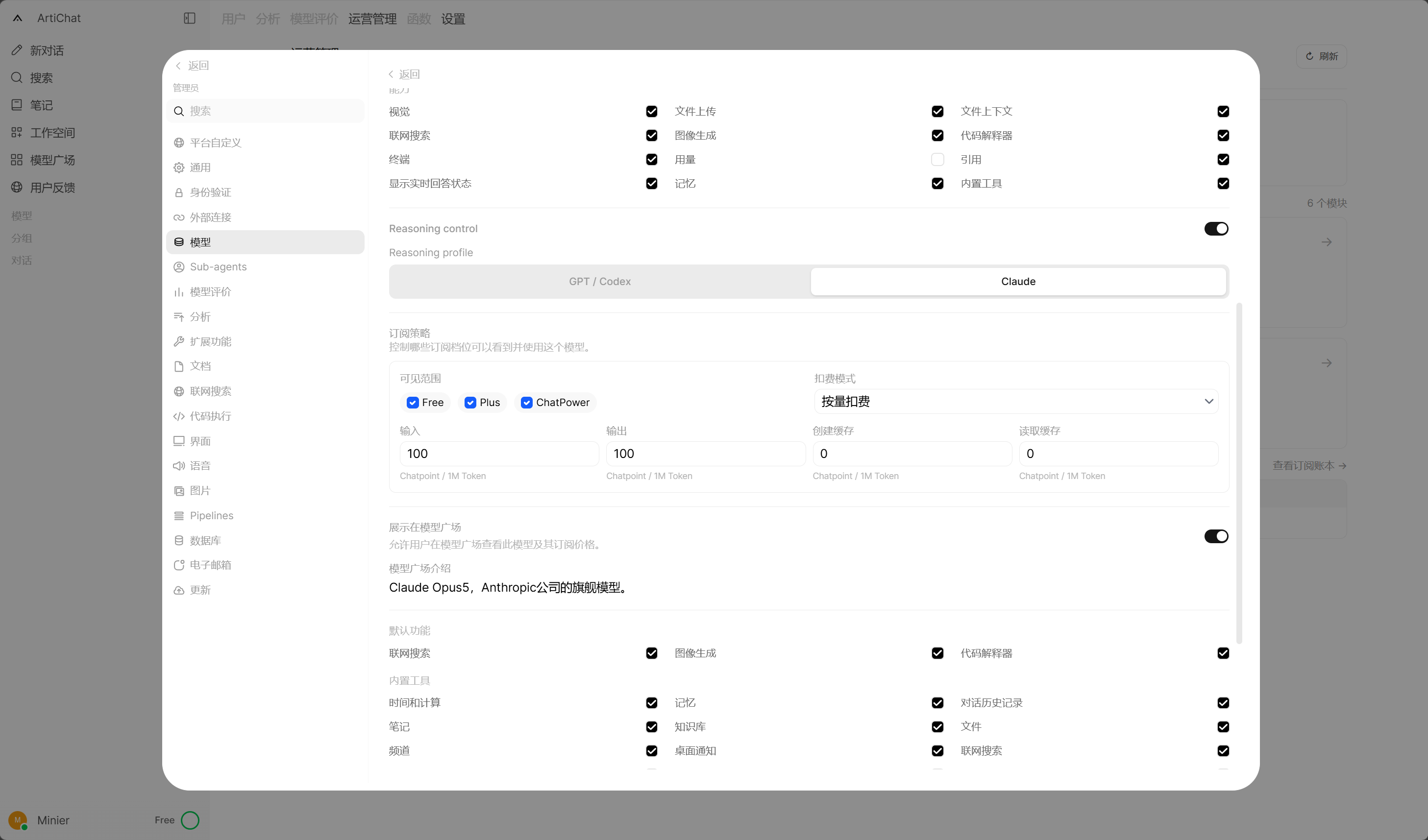Focus the admin settings search field
This screenshot has height=840, width=1428.
(265, 111)
